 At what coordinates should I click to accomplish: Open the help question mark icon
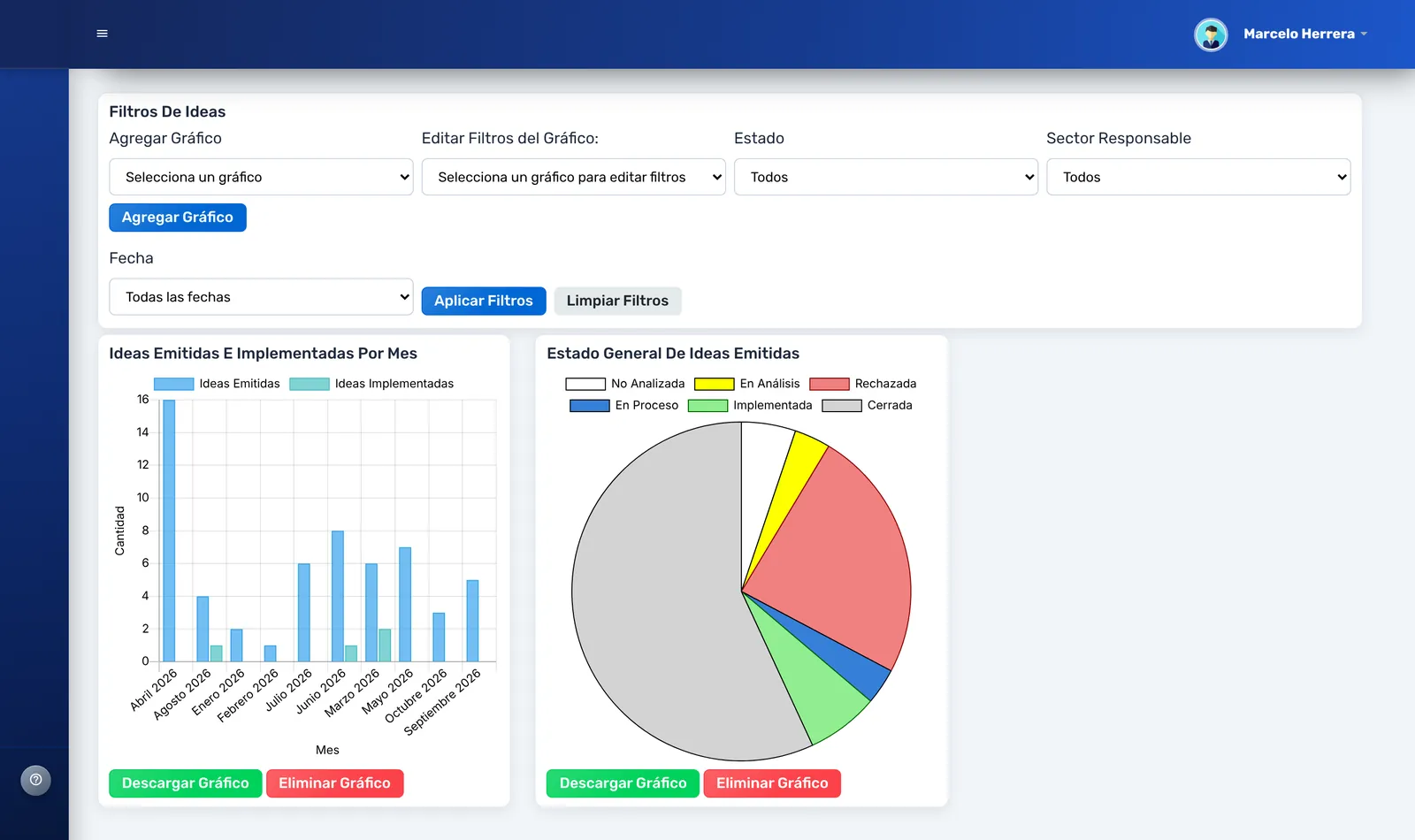36,780
